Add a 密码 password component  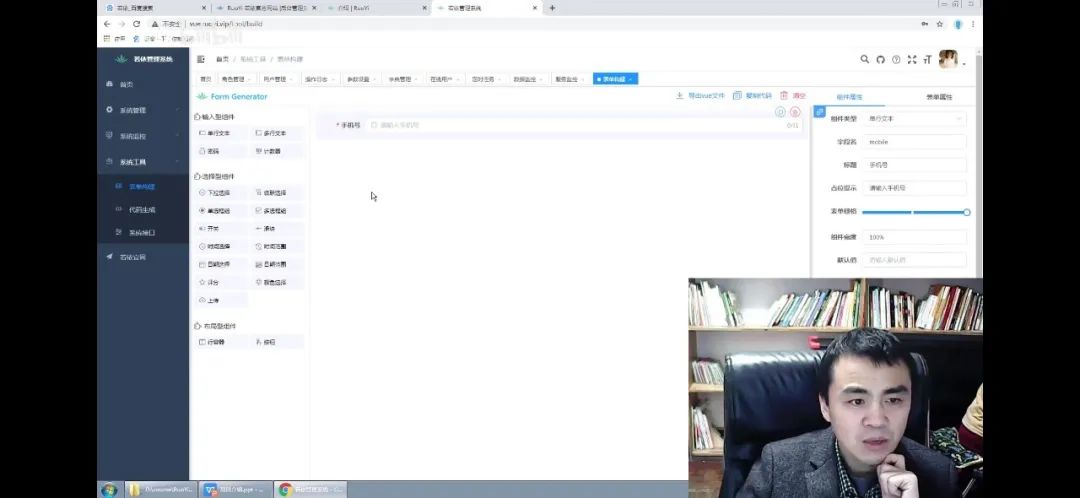(220, 151)
